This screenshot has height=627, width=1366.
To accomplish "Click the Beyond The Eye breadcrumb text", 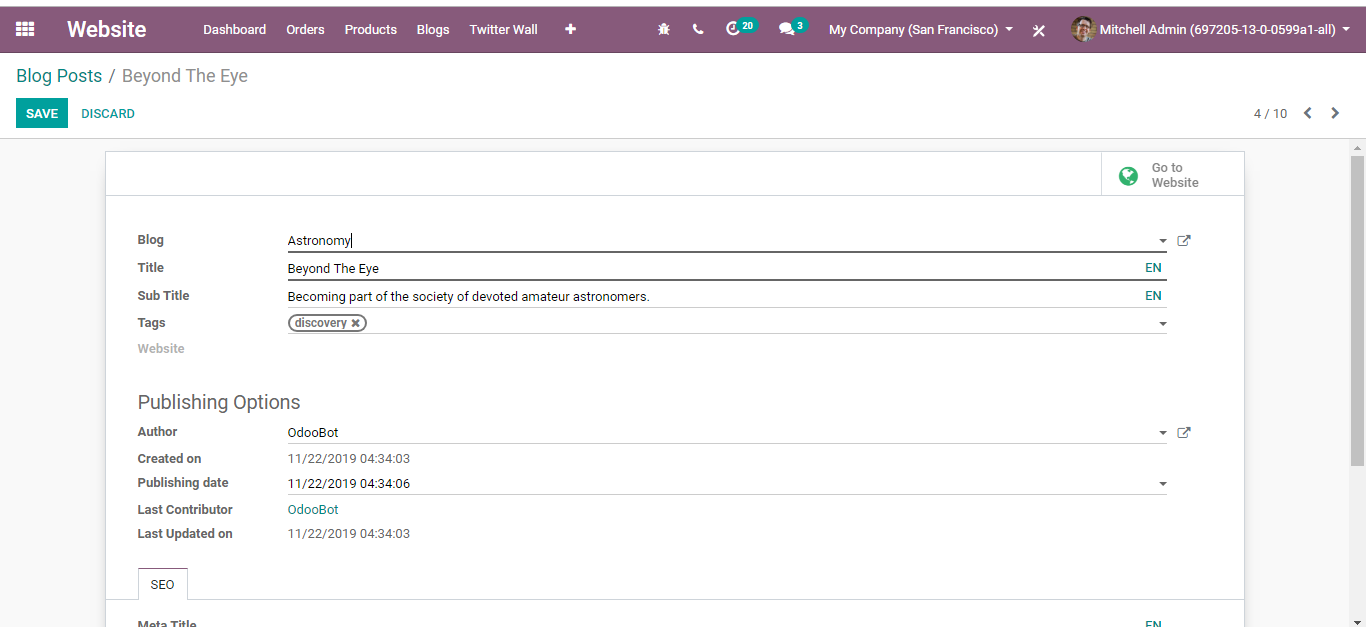I will point(185,76).
